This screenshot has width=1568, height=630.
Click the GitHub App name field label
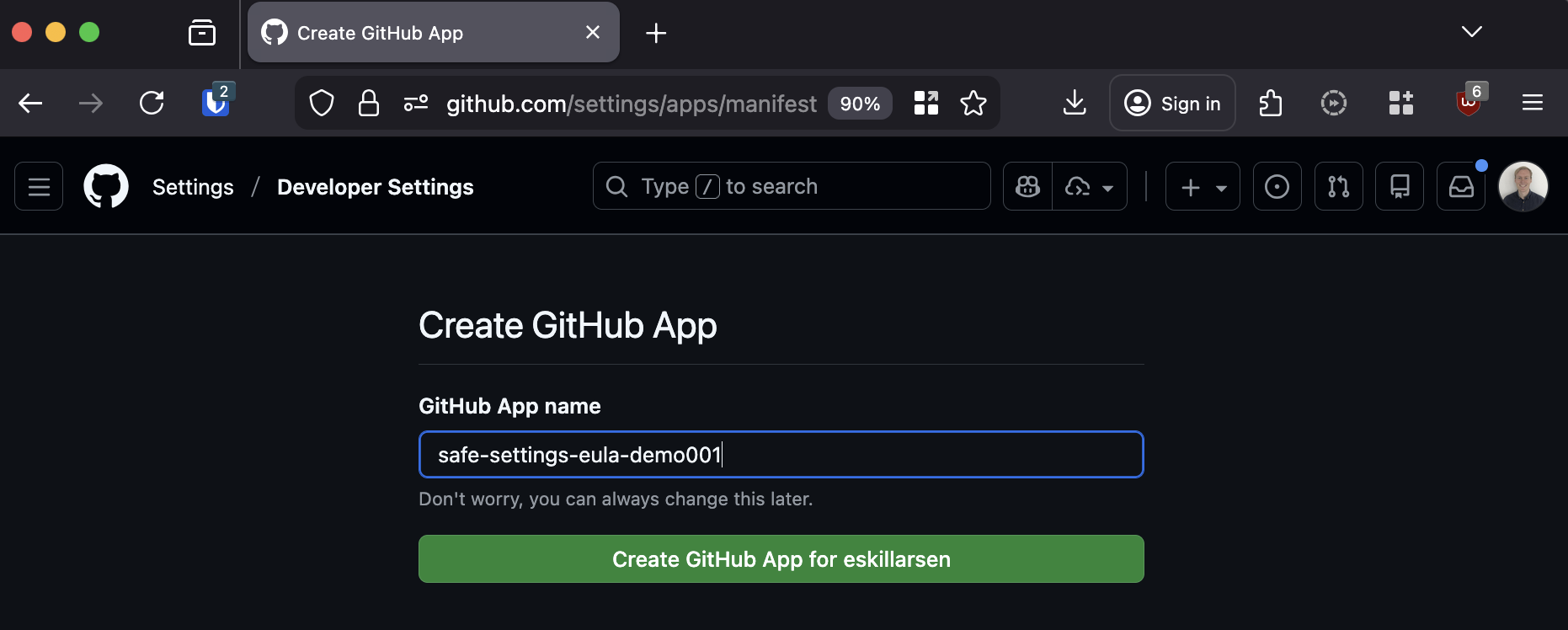pyautogui.click(x=509, y=406)
